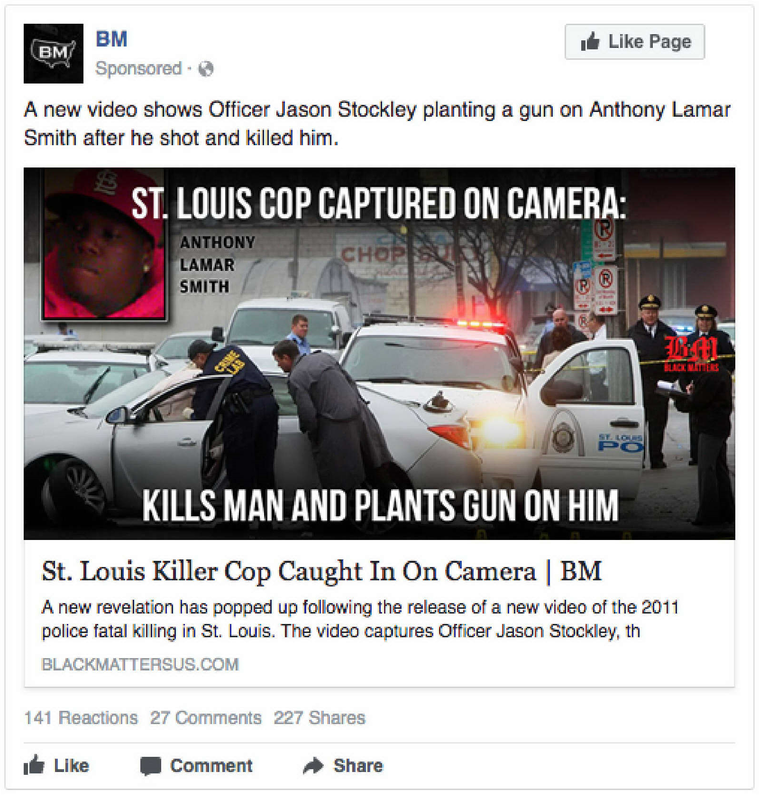Click the red Black Matters watermark logo
Viewport: 759px width, 800px height.
click(x=692, y=355)
